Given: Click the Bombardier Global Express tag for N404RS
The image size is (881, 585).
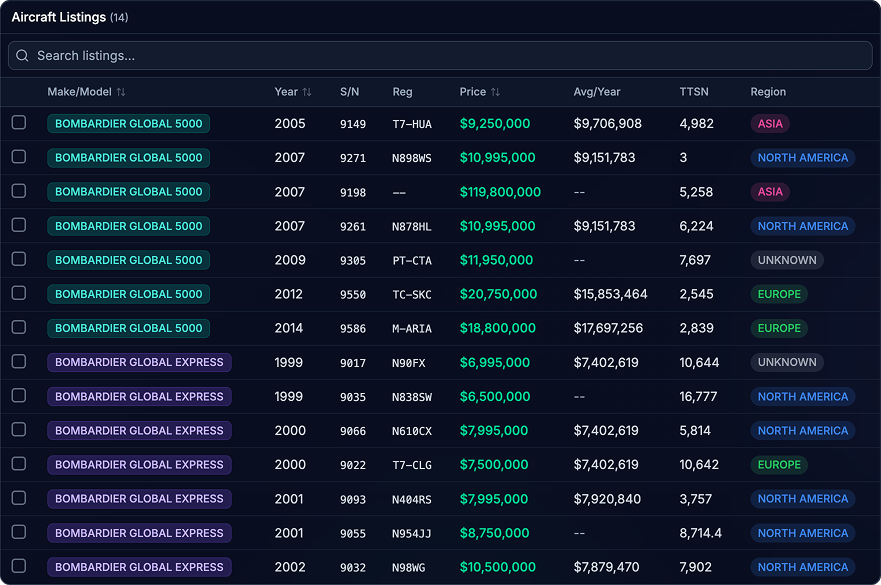Looking at the screenshot, I should coord(139,499).
